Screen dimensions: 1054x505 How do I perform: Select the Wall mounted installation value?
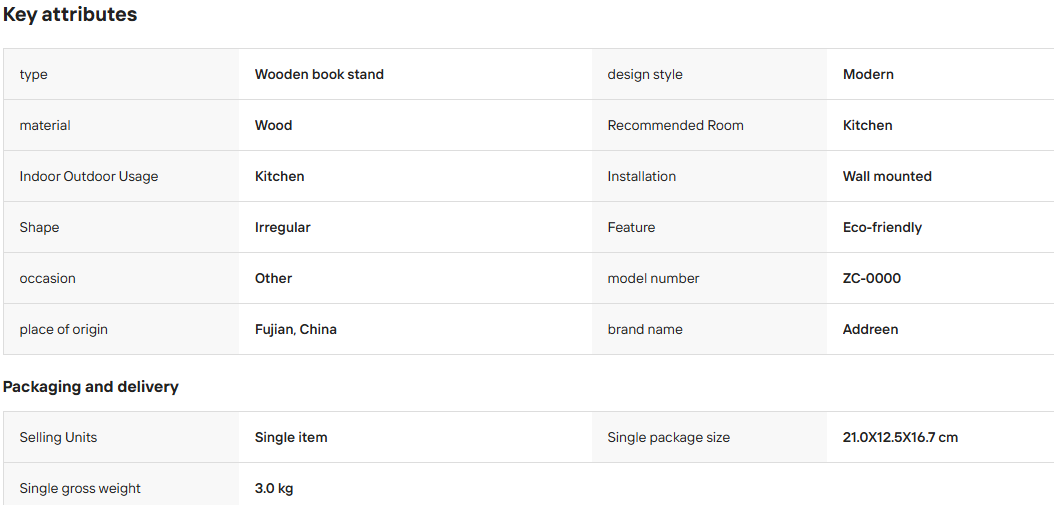[x=887, y=177]
